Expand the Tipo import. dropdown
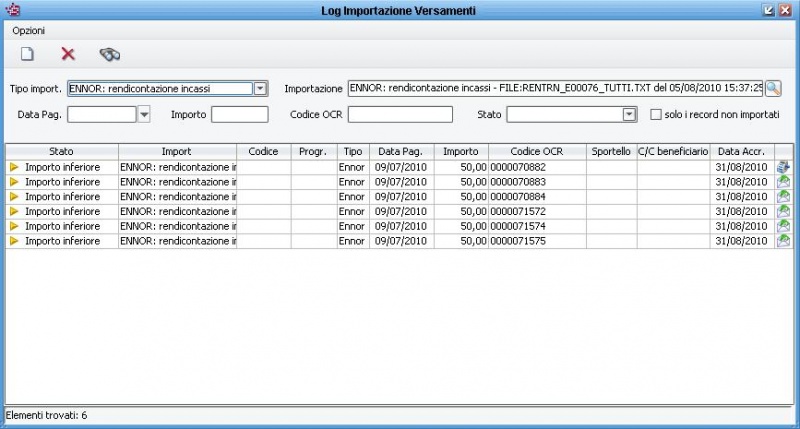Image resolution: width=800 pixels, height=429 pixels. (x=260, y=88)
